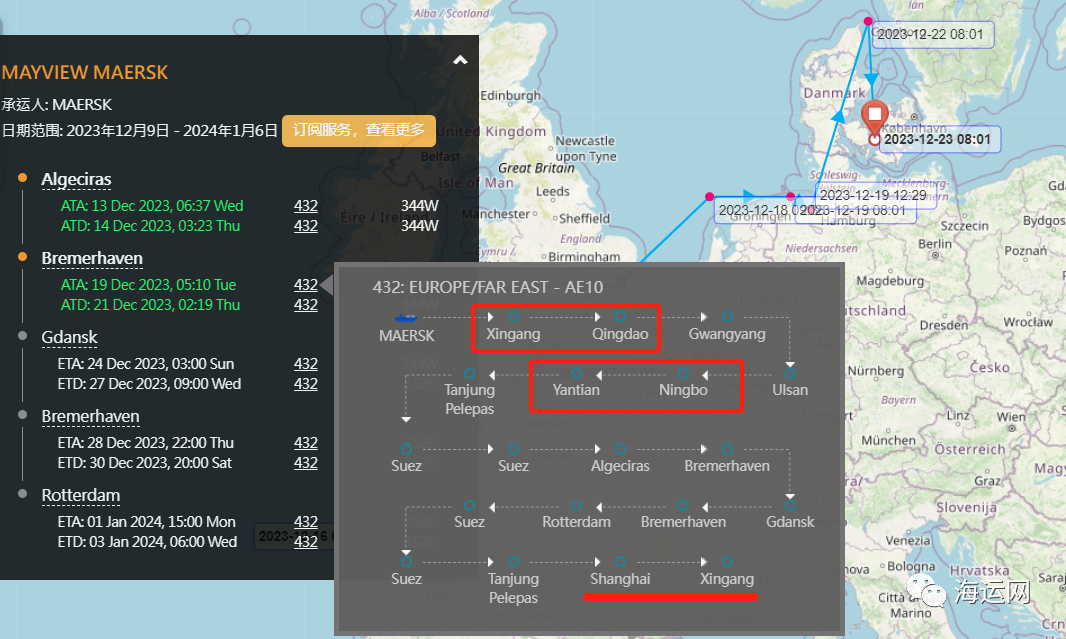The width and height of the screenshot is (1066, 639).
Task: Click the ETD: 03 Jan 2024, 06:00 Wed text
Action: pyautogui.click(x=148, y=542)
